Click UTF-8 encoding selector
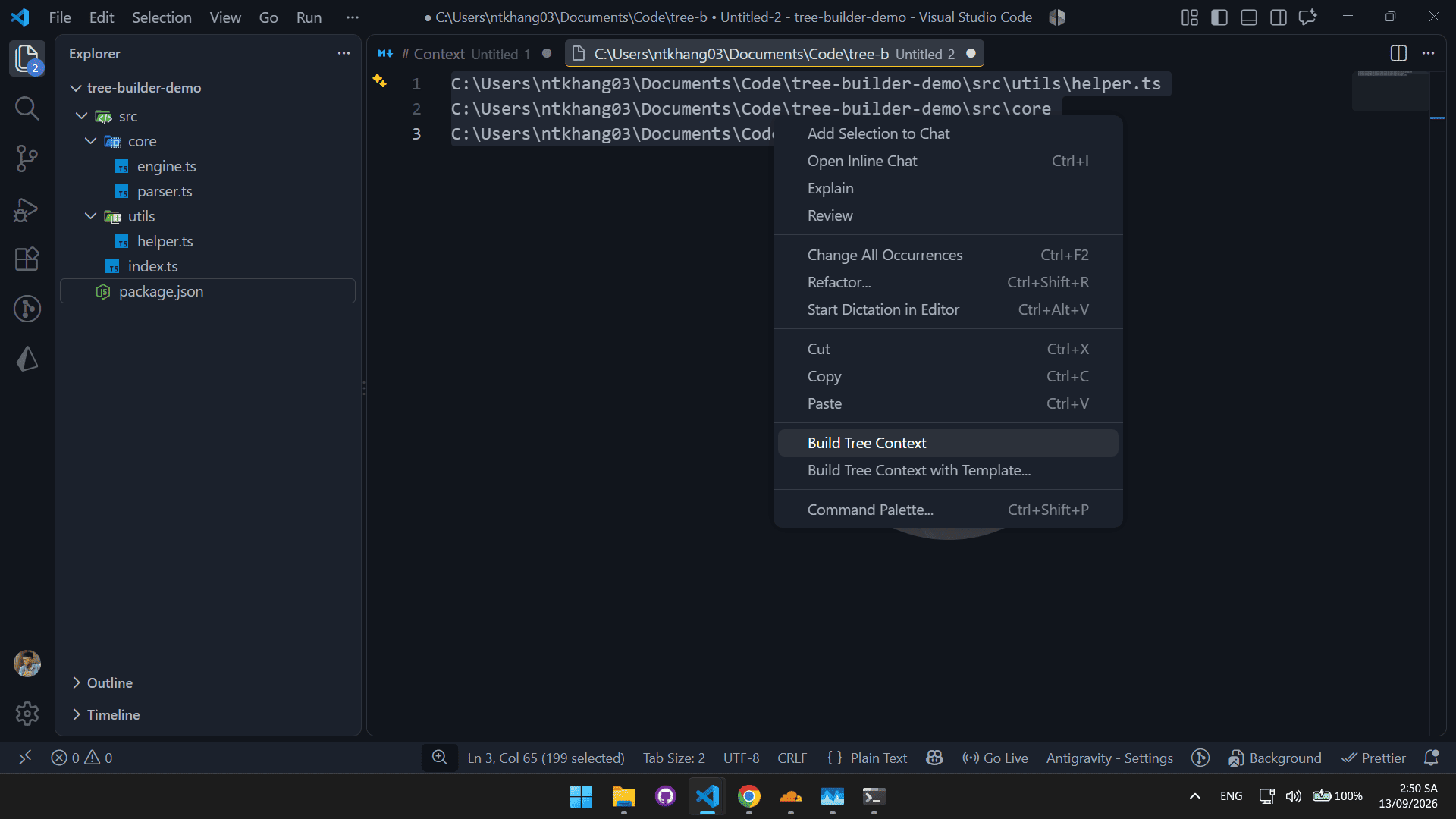Image resolution: width=1456 pixels, height=819 pixels. pos(741,758)
